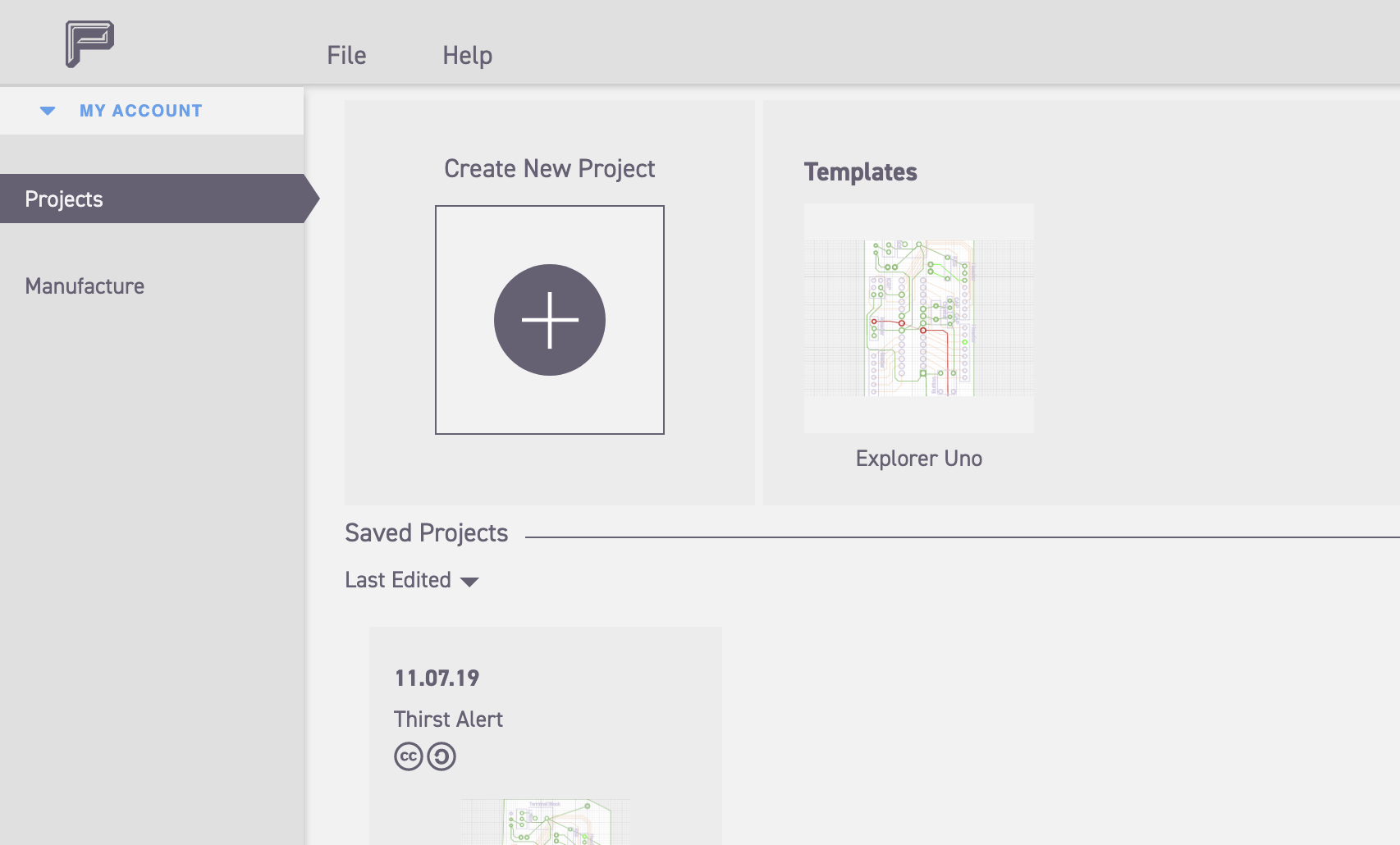1400x845 pixels.
Task: Click the Explorer Uno template name
Action: [919, 459]
